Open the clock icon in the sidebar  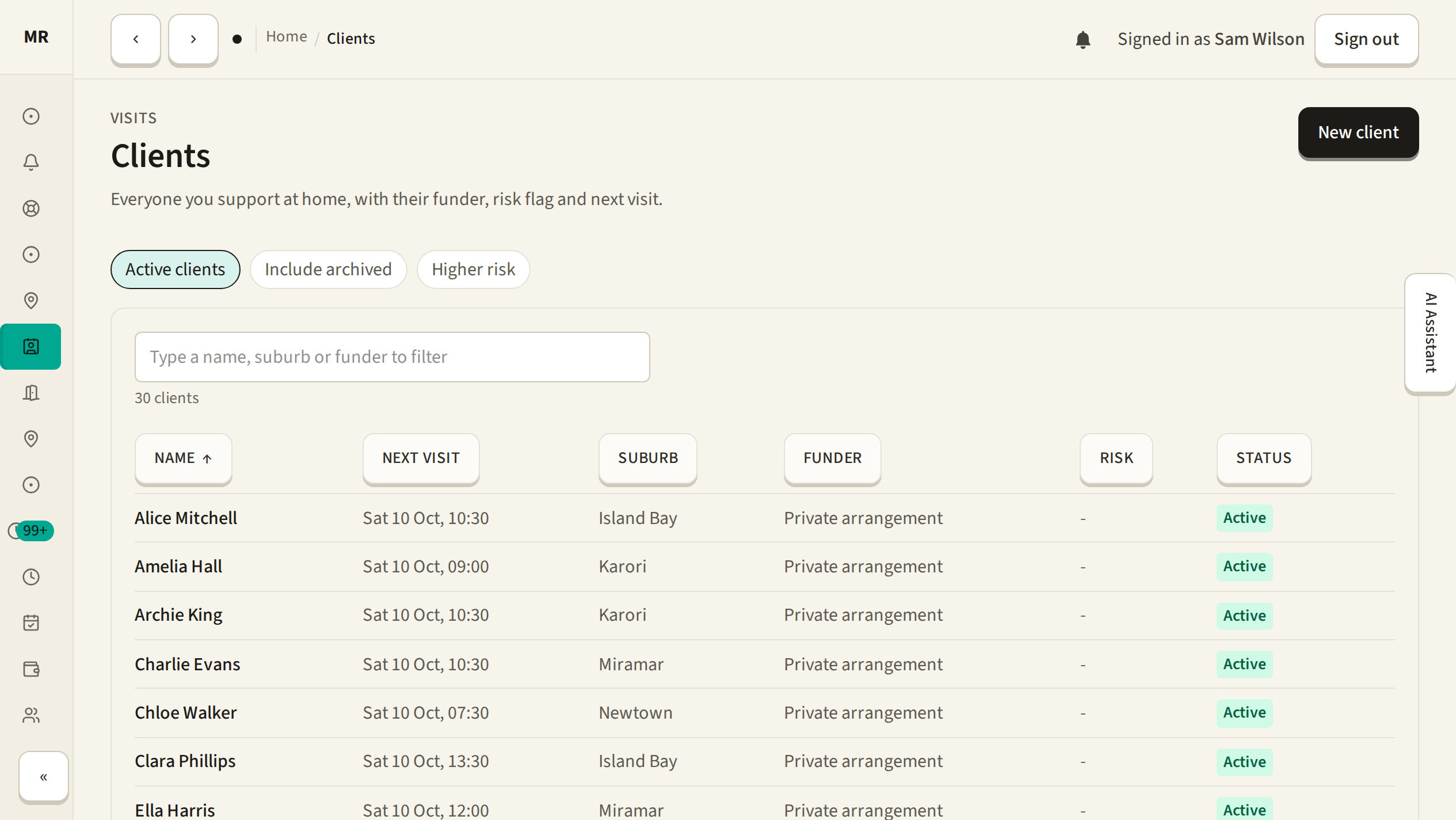31,577
